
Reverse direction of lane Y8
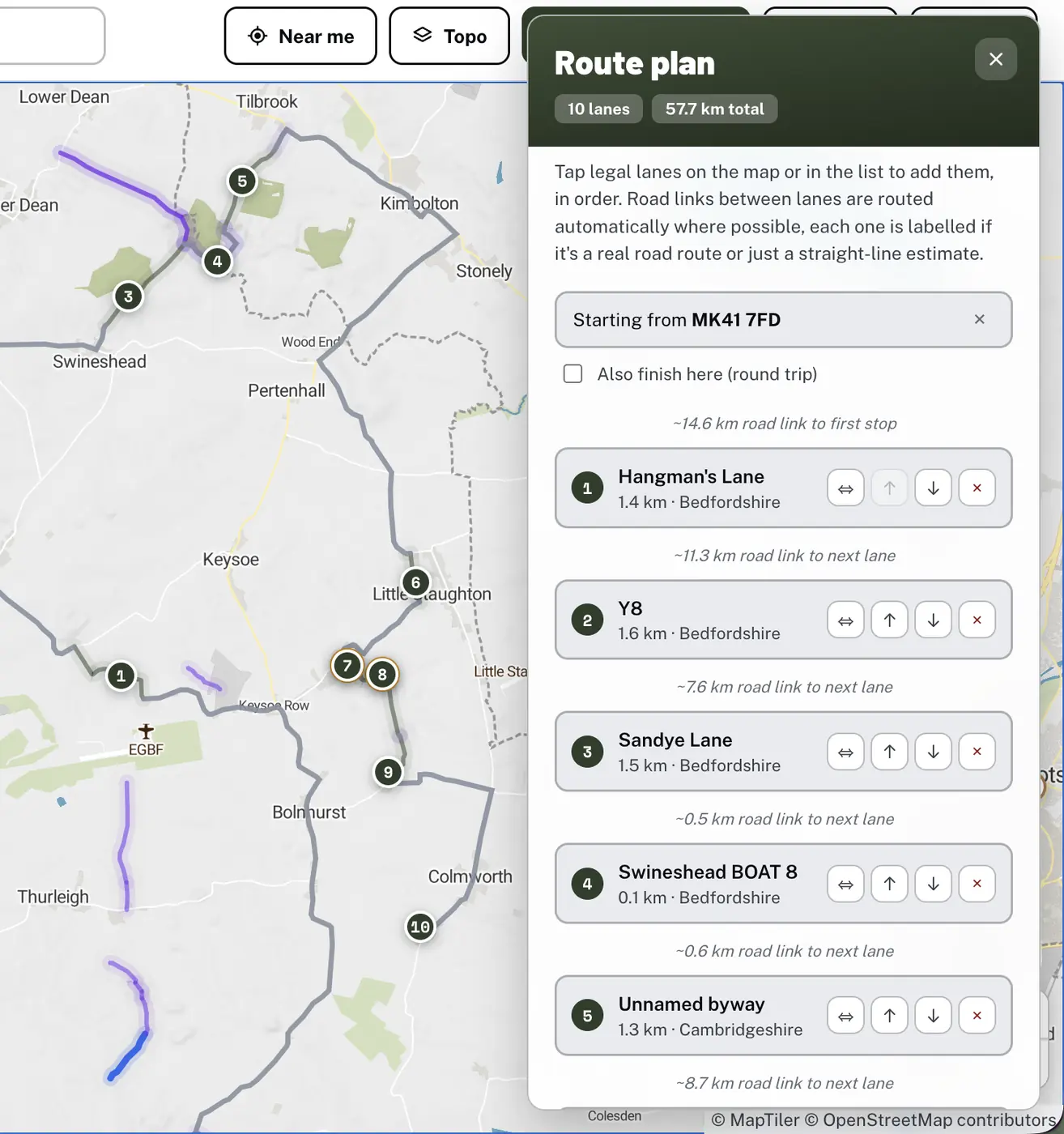coord(845,620)
